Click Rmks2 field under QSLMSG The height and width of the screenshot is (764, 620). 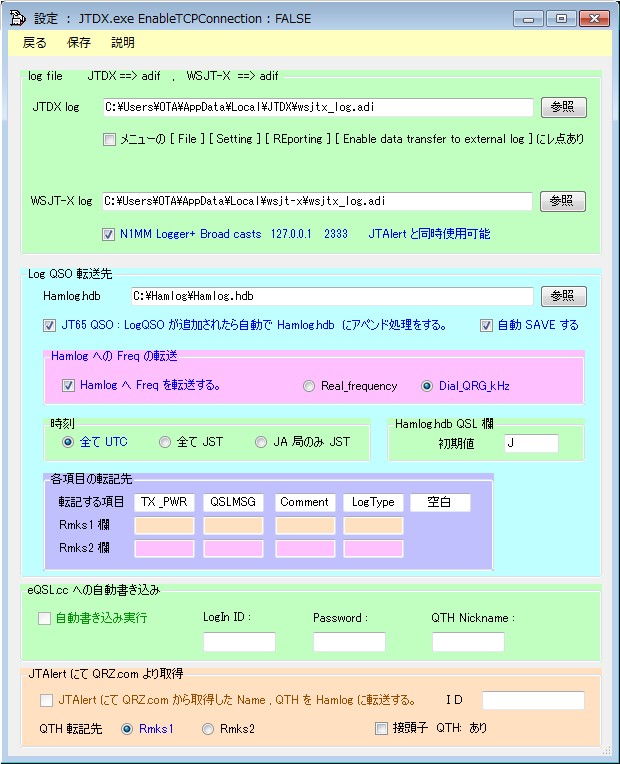(x=233, y=549)
